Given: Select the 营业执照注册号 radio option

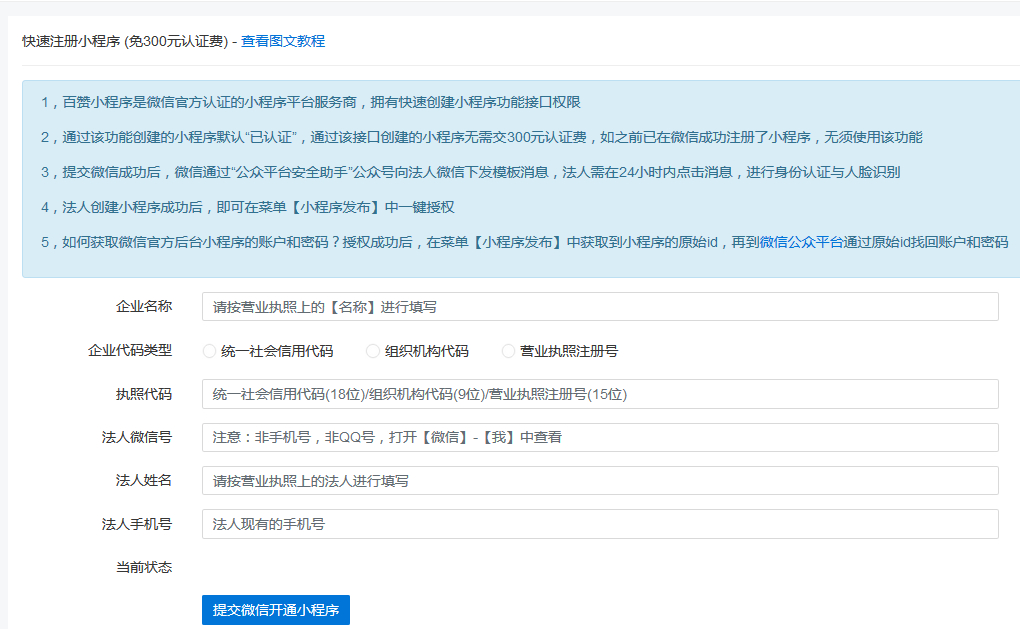Looking at the screenshot, I should [x=508, y=351].
